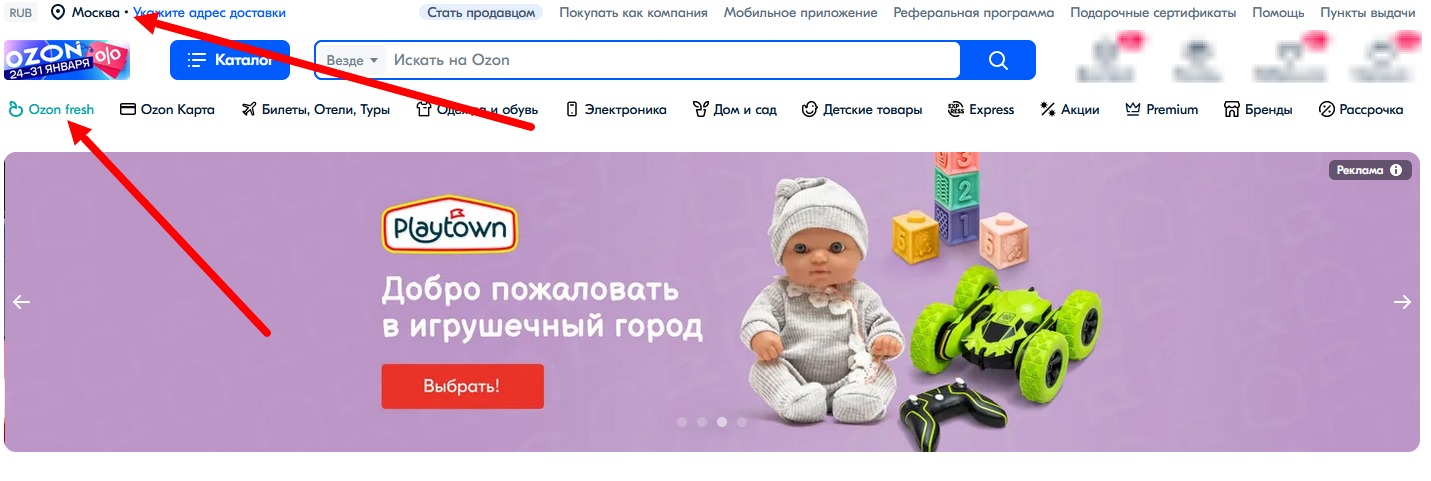Image resolution: width=1431 pixels, height=481 pixels.
Task: Click the red Выбрать! button
Action: tap(462, 386)
